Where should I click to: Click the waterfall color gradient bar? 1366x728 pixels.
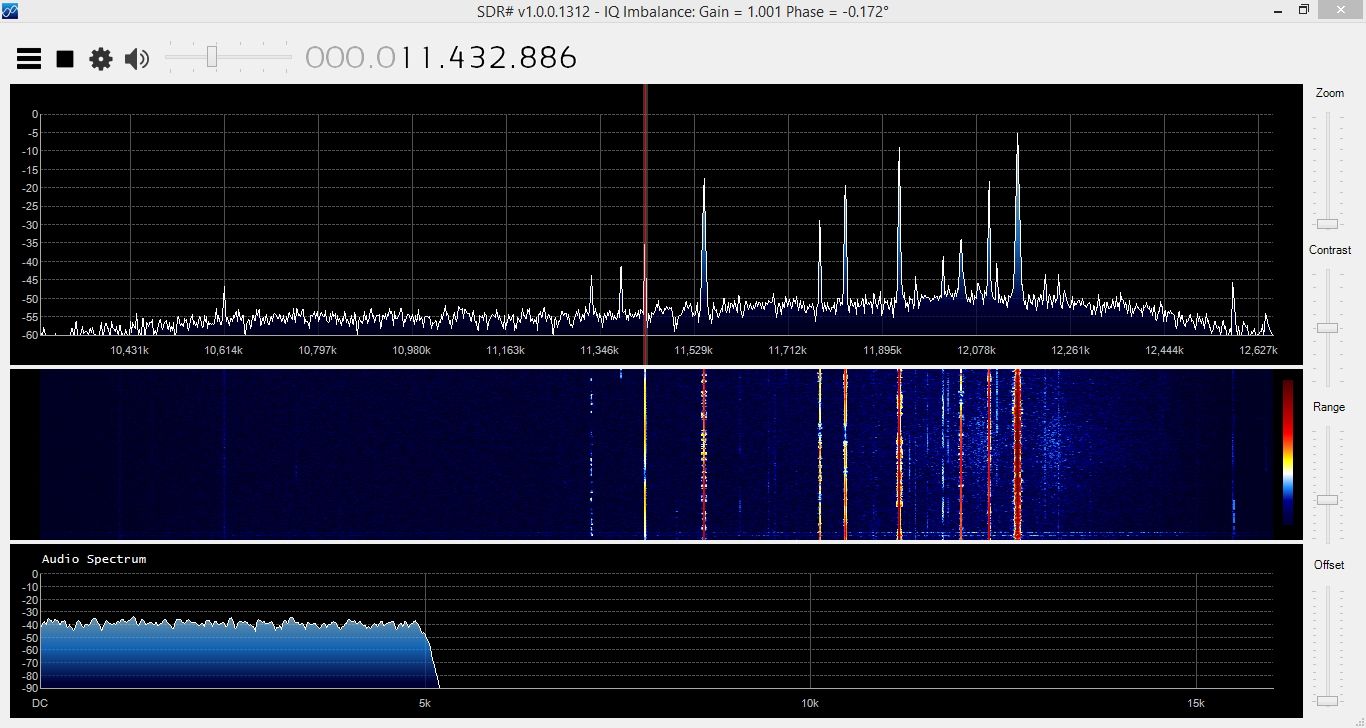[x=1287, y=452]
